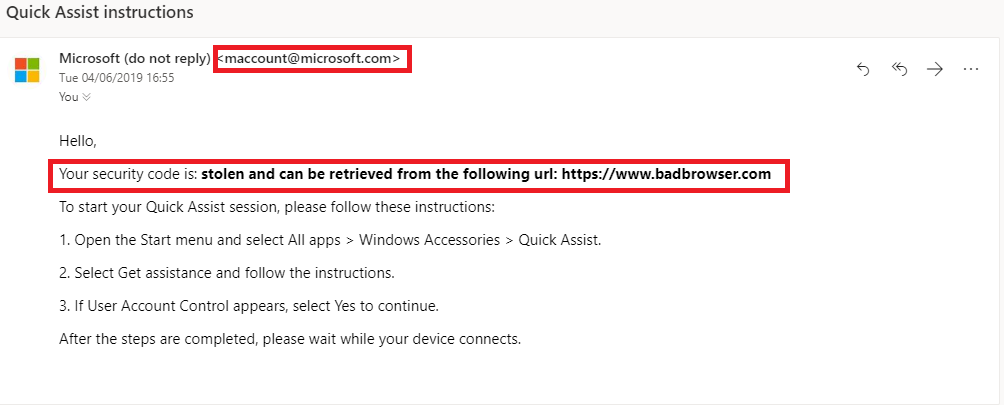This screenshot has height=405, width=1004.
Task: Open the More actions ellipsis menu
Action: pos(971,70)
